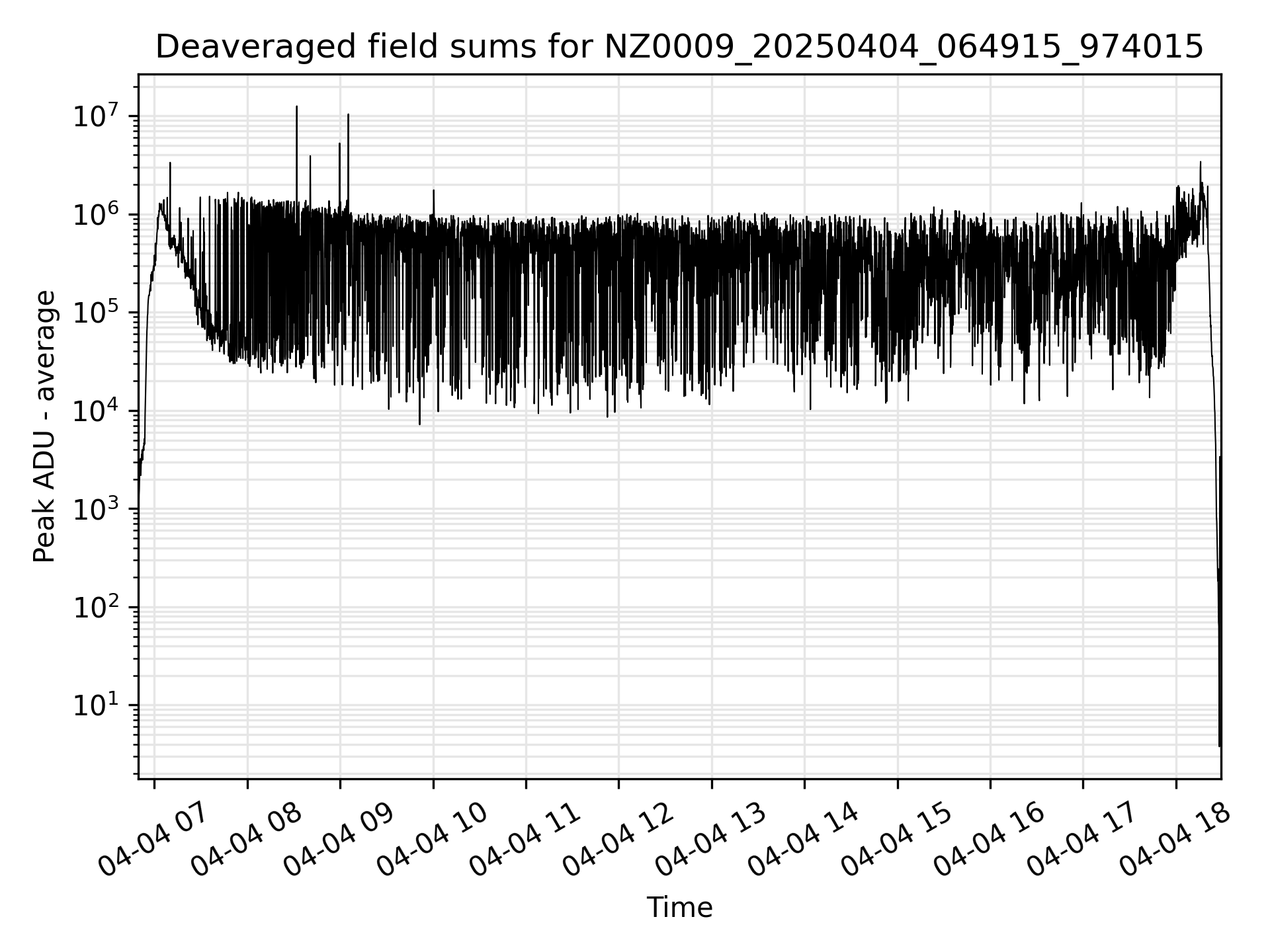Click the x tick label '04-04 12'
Viewport: 1270px width, 952px height.
618,840
